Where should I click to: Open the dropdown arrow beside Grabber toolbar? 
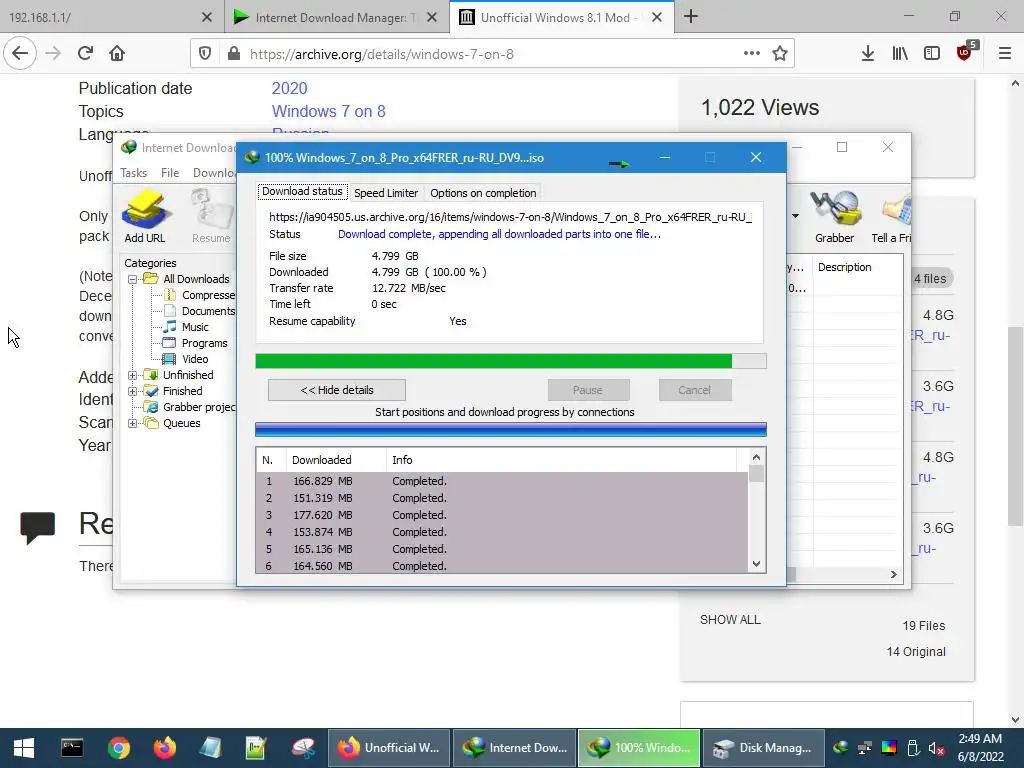tap(795, 216)
